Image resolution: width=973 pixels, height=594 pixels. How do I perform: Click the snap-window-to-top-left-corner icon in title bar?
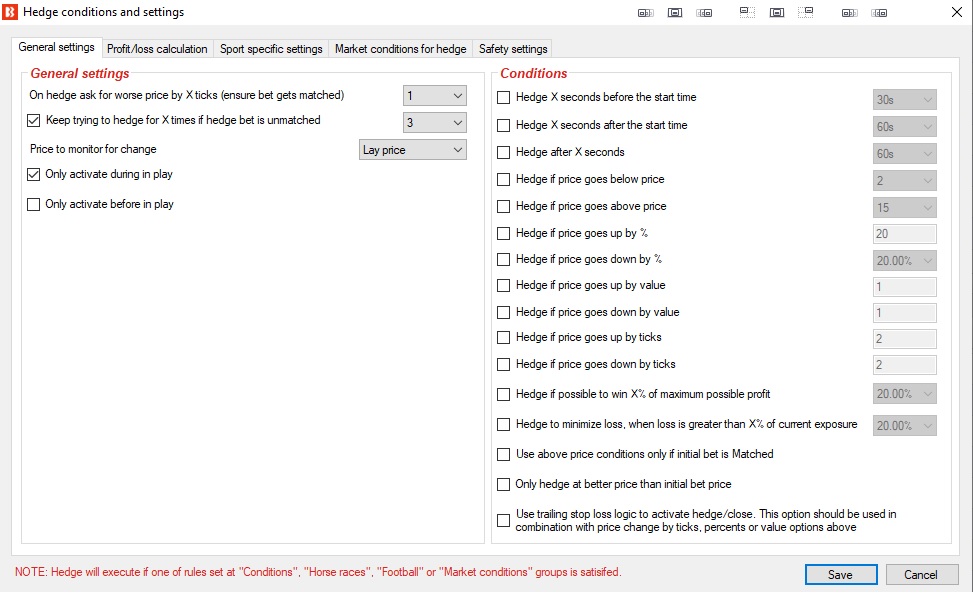[x=747, y=12]
